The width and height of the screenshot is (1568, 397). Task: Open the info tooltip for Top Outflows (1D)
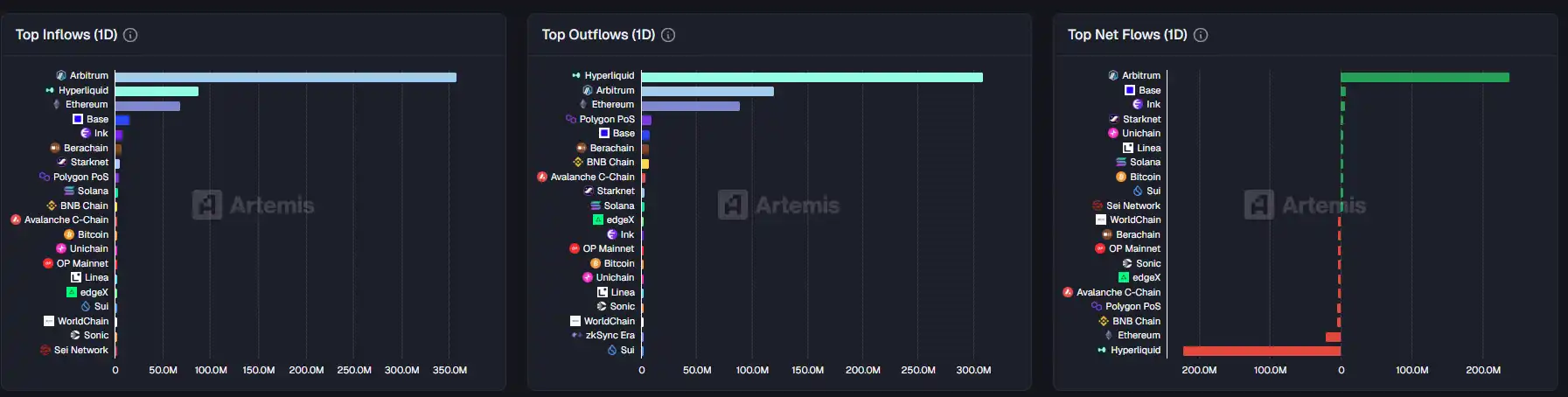click(668, 35)
